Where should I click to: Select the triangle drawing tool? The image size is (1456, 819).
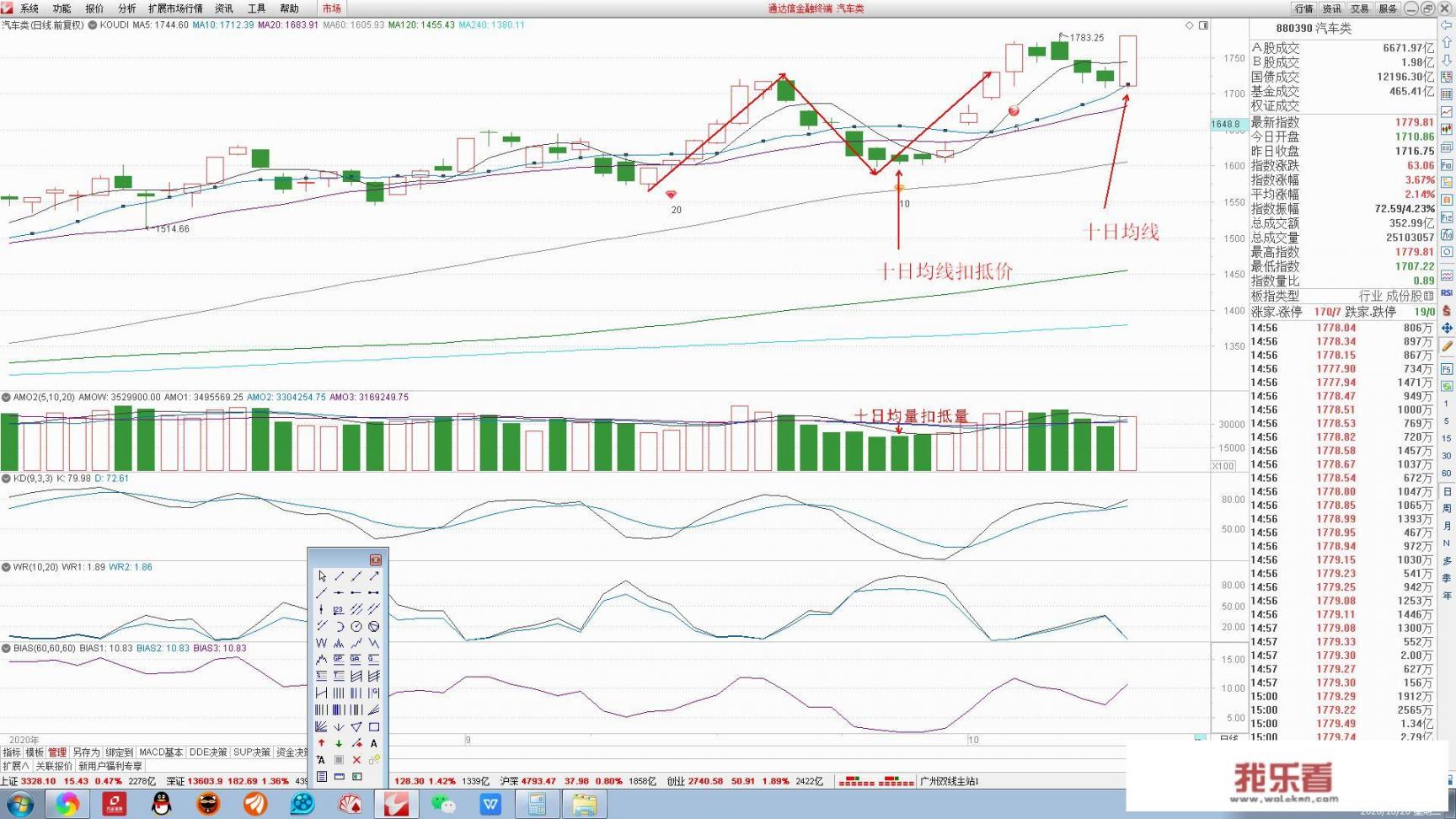356,726
